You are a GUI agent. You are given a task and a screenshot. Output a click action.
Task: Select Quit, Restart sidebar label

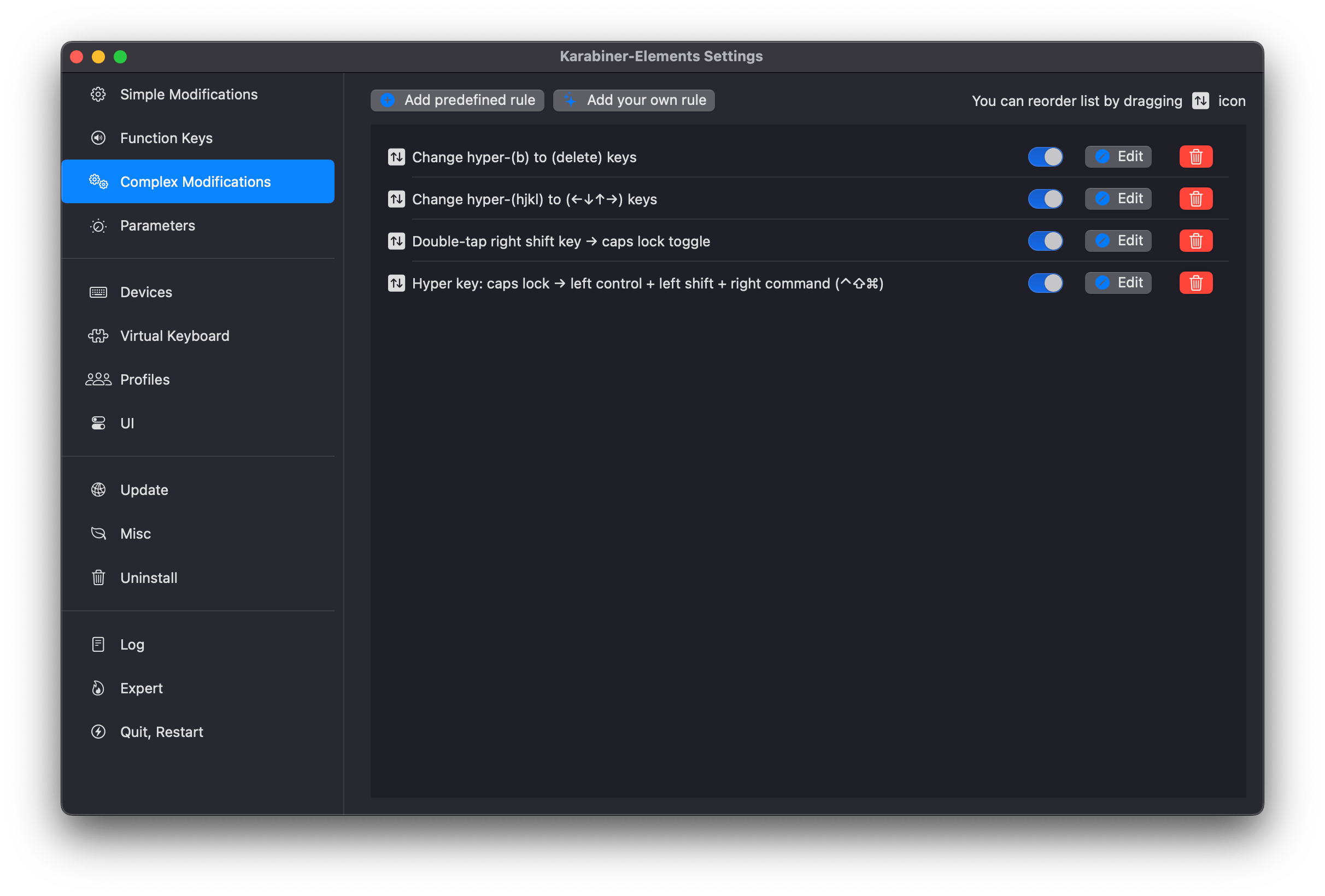(162, 733)
